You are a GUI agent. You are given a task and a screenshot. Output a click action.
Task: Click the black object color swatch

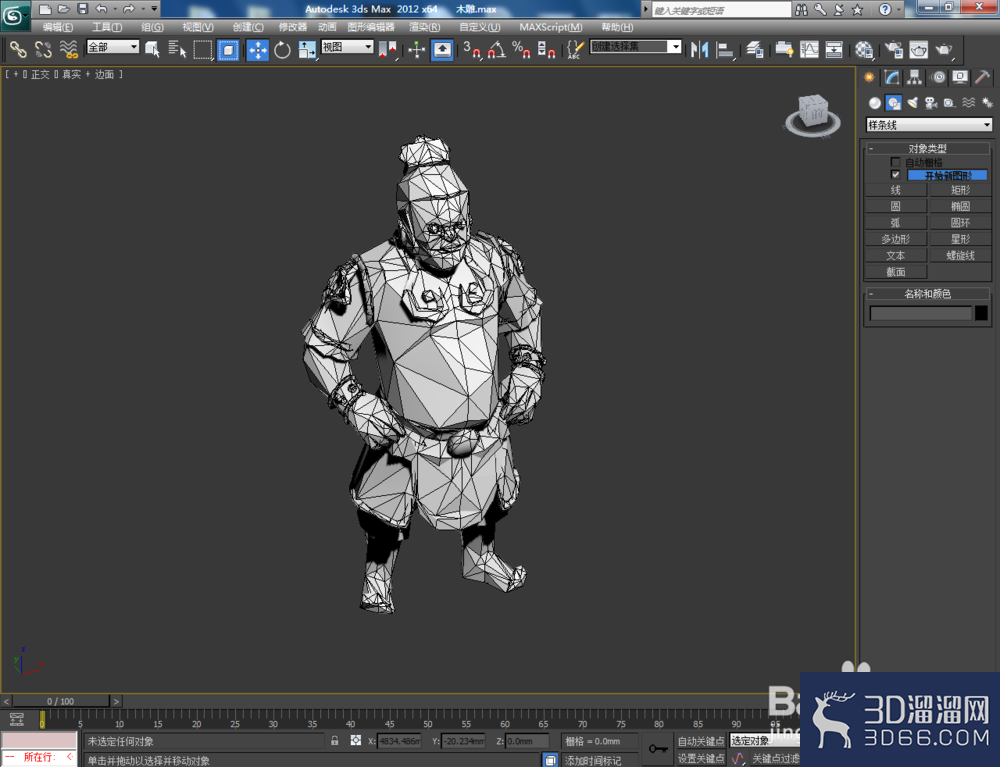point(981,313)
